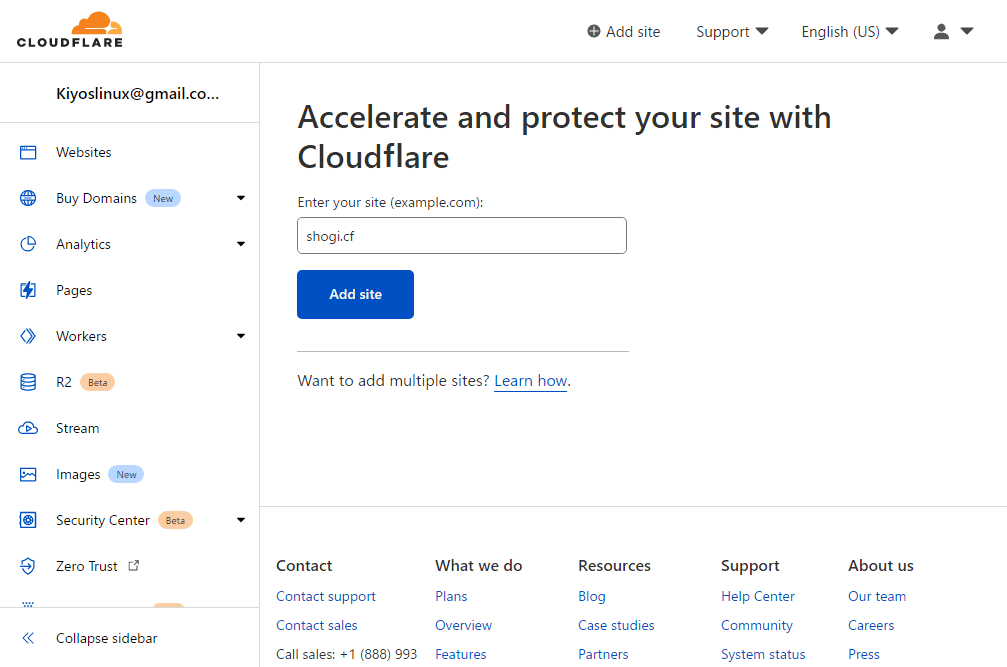Go to Pages in the sidebar
Screen dimensions: 1007x667
(x=74, y=291)
